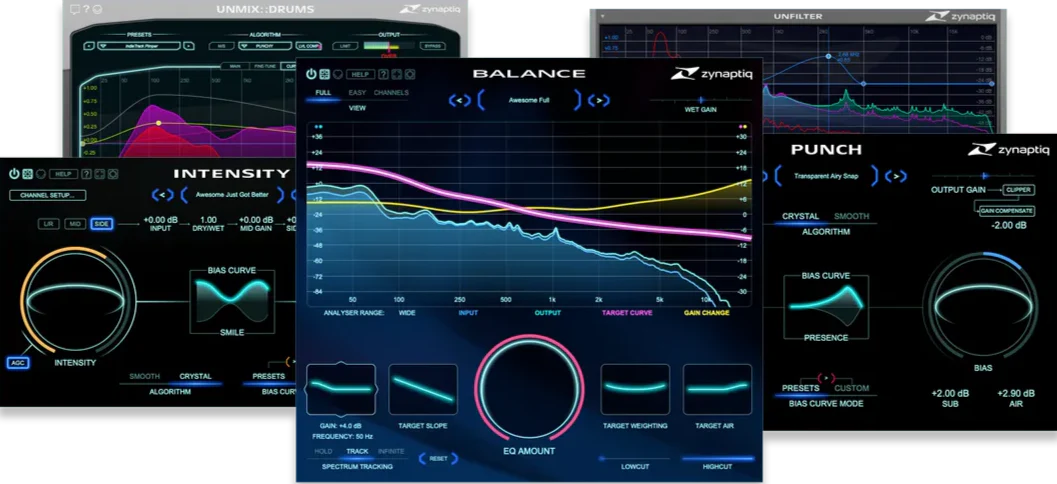The image size is (1057, 484).
Task: Switch Balance view to FULL
Action: tap(324, 92)
